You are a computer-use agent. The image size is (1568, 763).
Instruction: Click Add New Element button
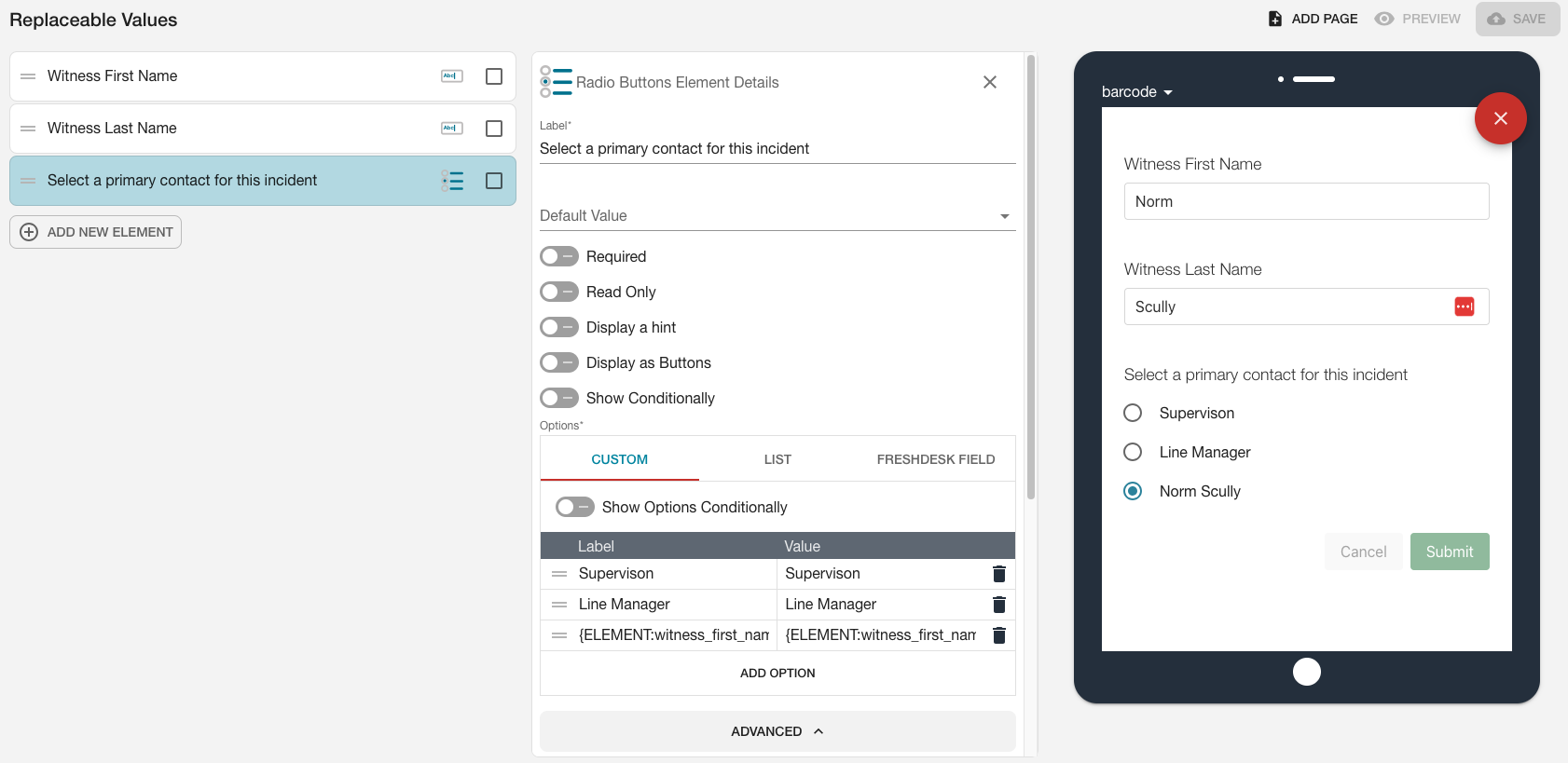tap(95, 232)
